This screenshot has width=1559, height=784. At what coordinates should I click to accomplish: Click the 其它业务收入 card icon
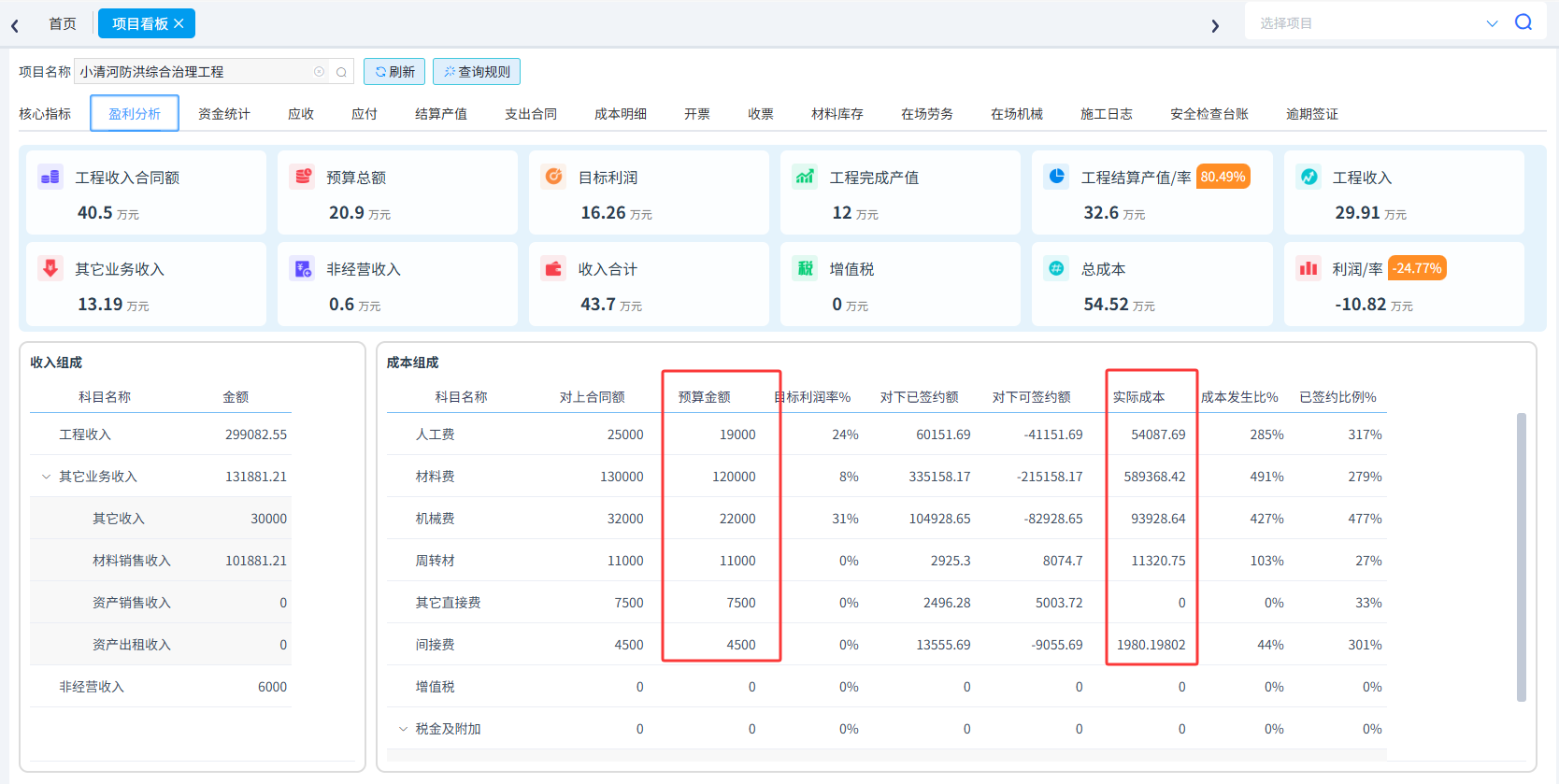tap(50, 268)
